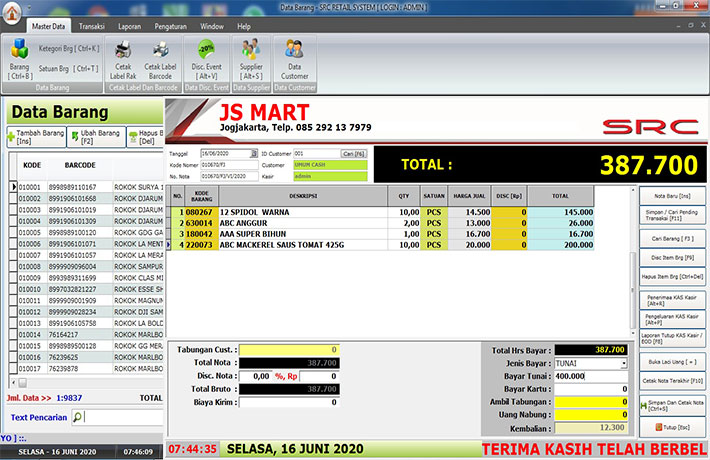
Task: Click Cari Barang [F3] button
Action: point(672,238)
